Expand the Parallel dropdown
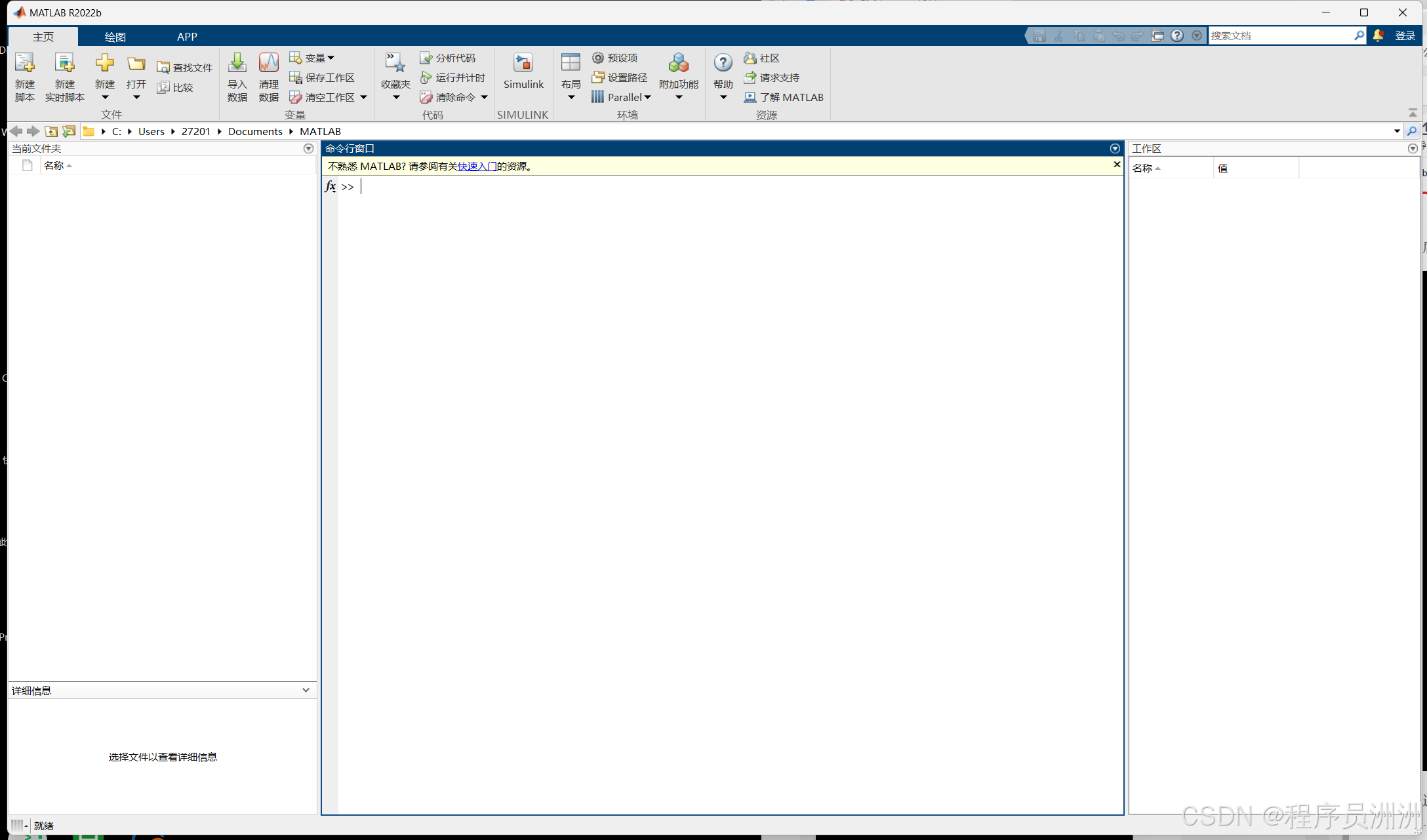 tap(647, 97)
